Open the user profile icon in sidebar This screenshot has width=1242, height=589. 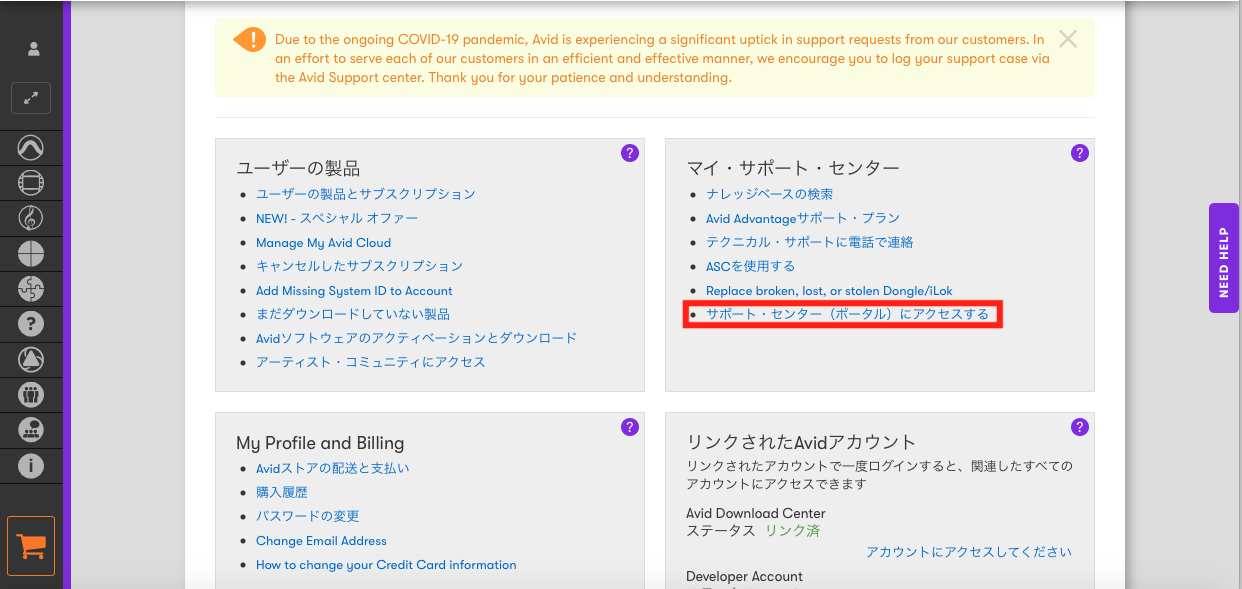34,48
